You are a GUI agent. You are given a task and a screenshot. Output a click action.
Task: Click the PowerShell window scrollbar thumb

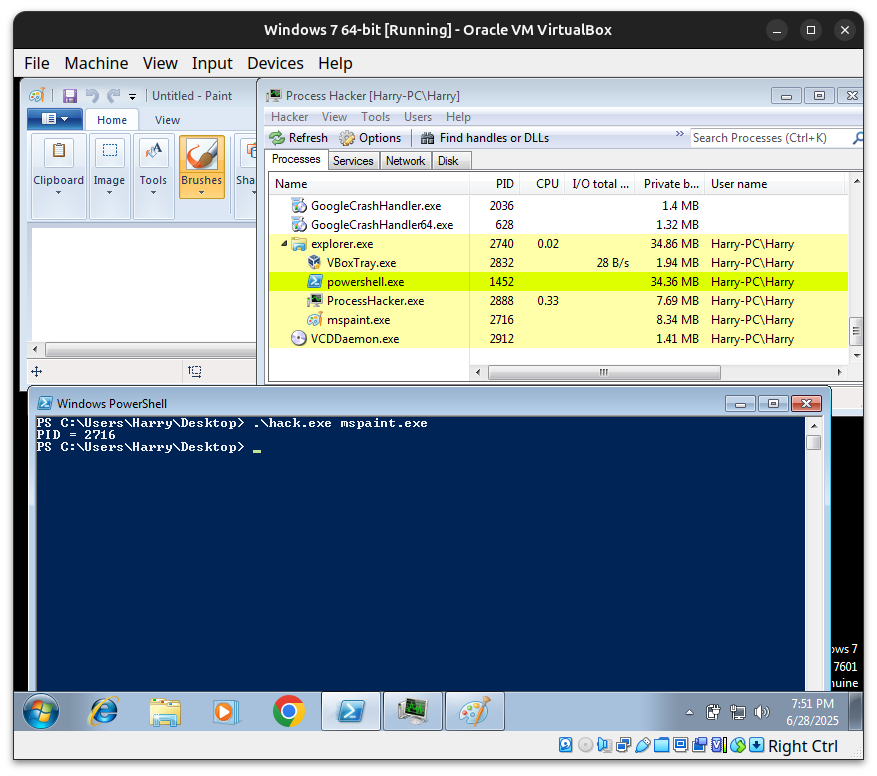tap(814, 443)
